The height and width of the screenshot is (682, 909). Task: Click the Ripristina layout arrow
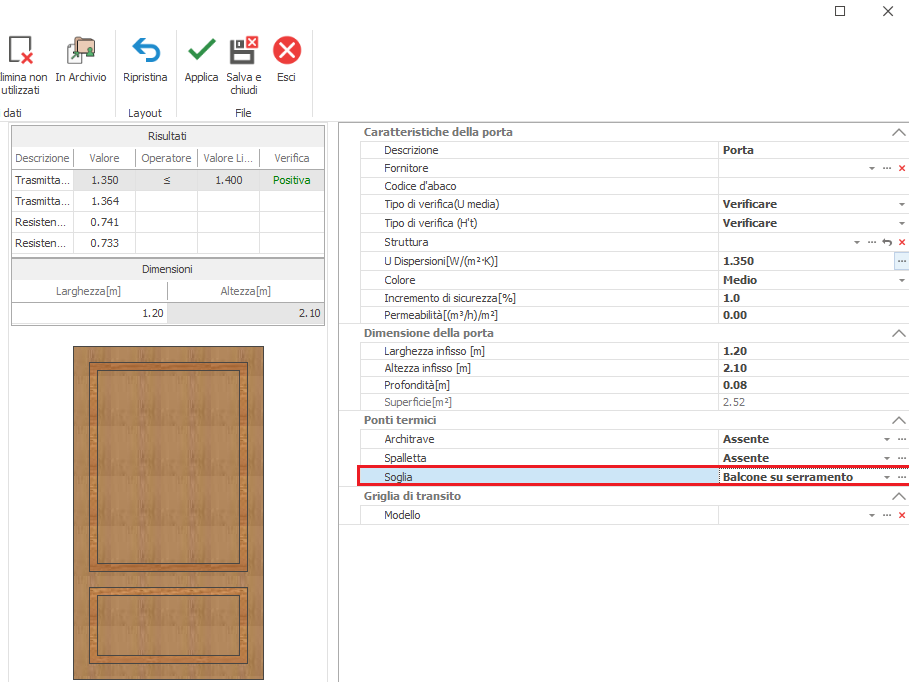145,50
